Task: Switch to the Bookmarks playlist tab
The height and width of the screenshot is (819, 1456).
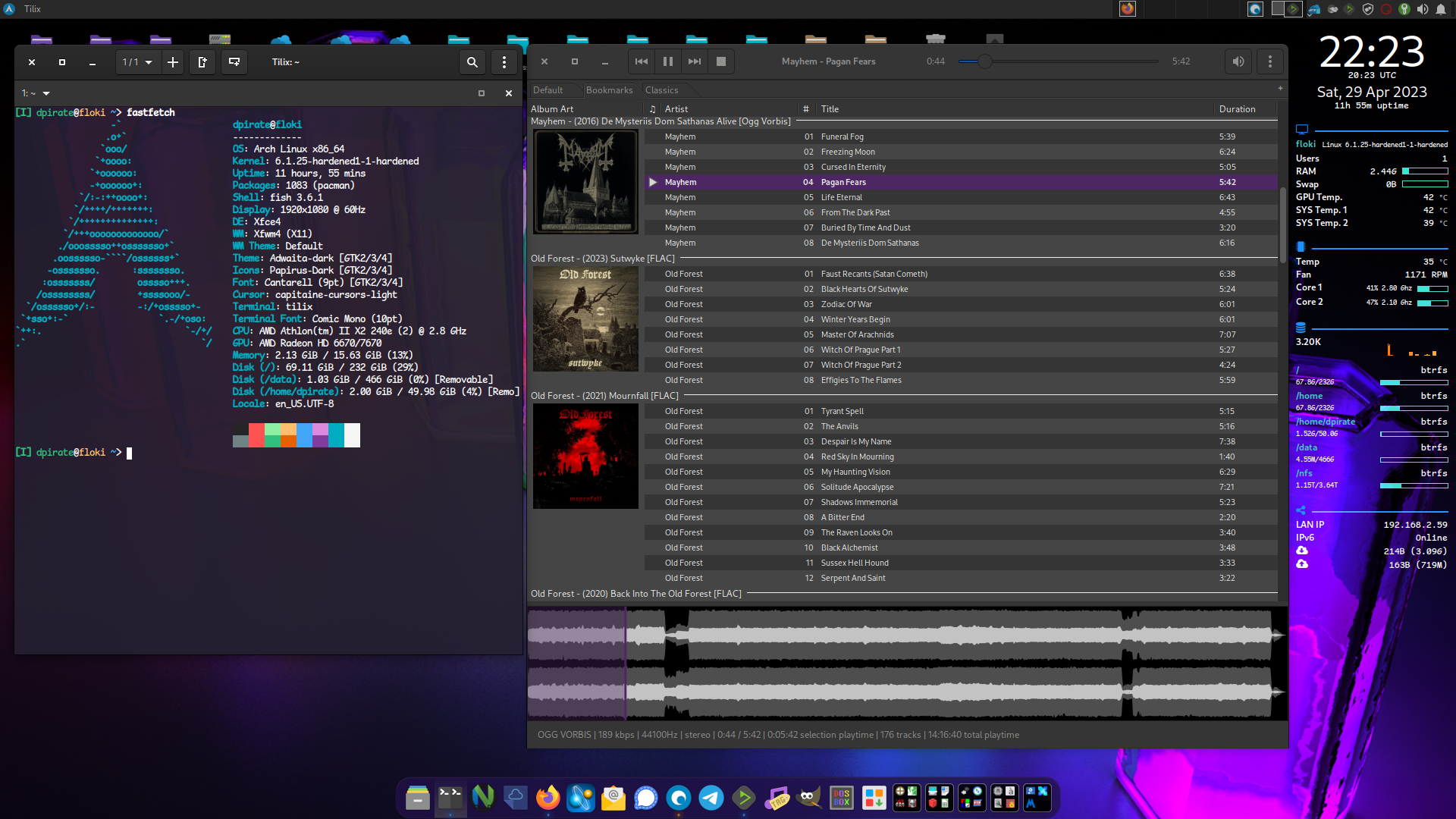Action: click(x=609, y=90)
